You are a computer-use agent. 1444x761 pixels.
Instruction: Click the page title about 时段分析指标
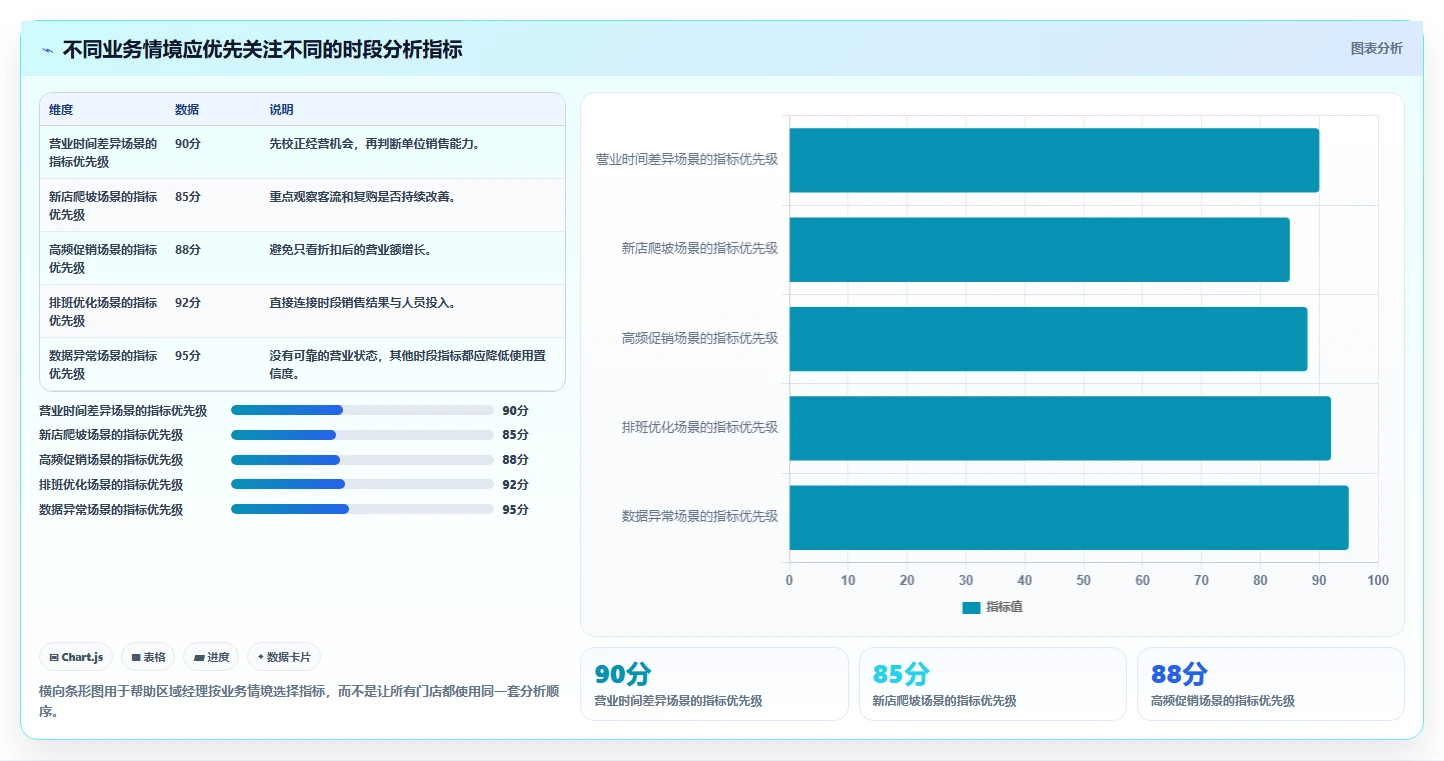(x=262, y=49)
